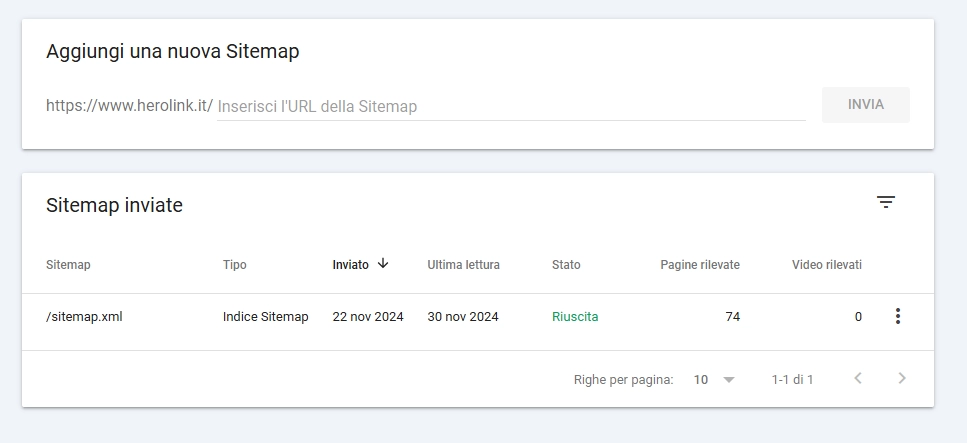Go to the next page arrow
Image resolution: width=967 pixels, height=443 pixels.
[x=902, y=378]
